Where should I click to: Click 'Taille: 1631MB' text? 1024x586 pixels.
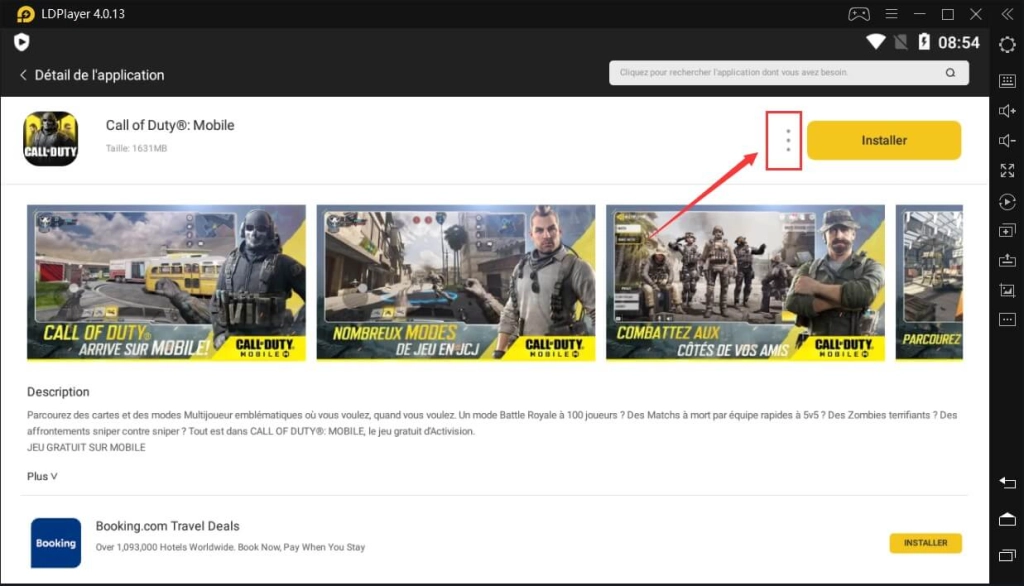pyautogui.click(x=136, y=148)
